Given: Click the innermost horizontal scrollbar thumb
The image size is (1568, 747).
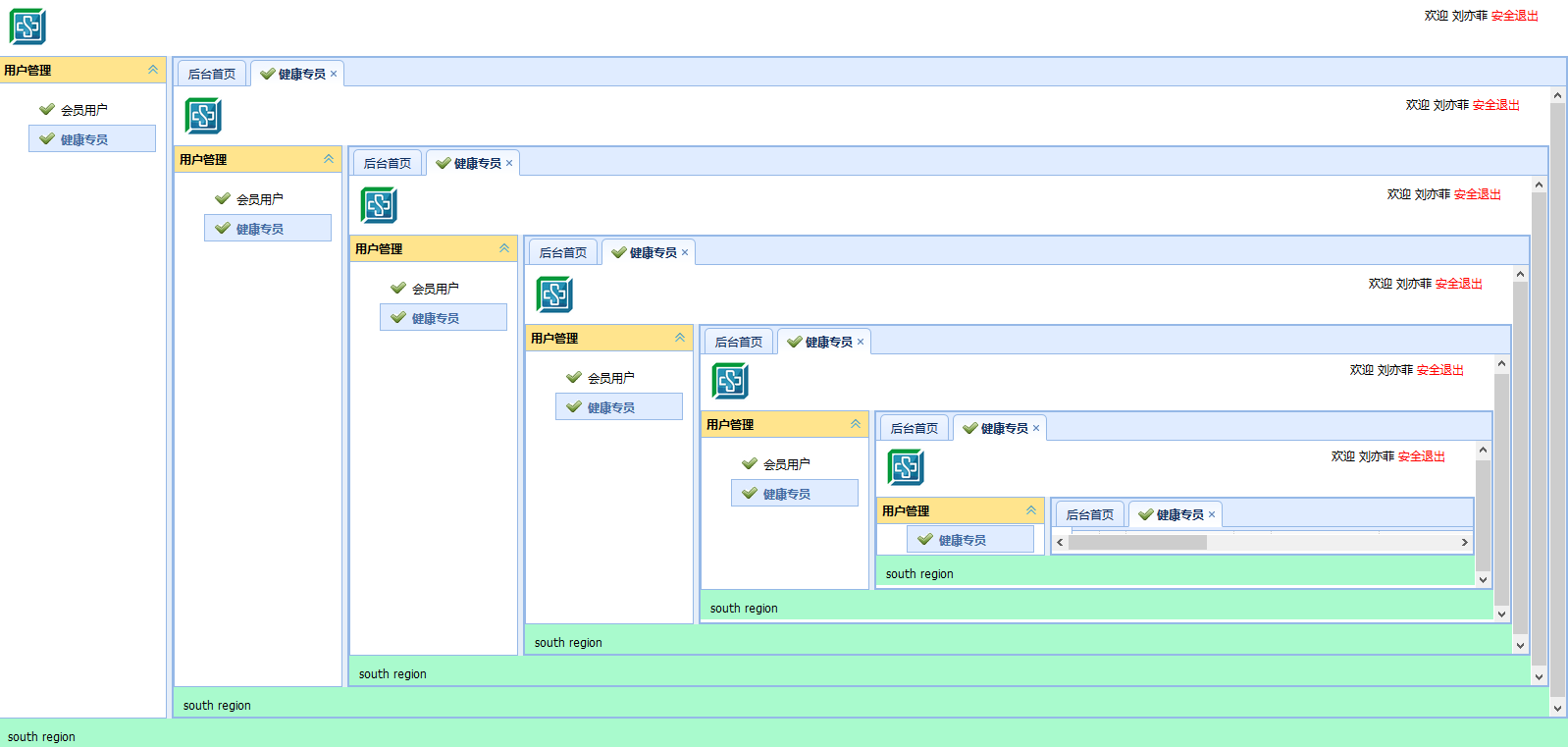Looking at the screenshot, I should (x=1138, y=542).
